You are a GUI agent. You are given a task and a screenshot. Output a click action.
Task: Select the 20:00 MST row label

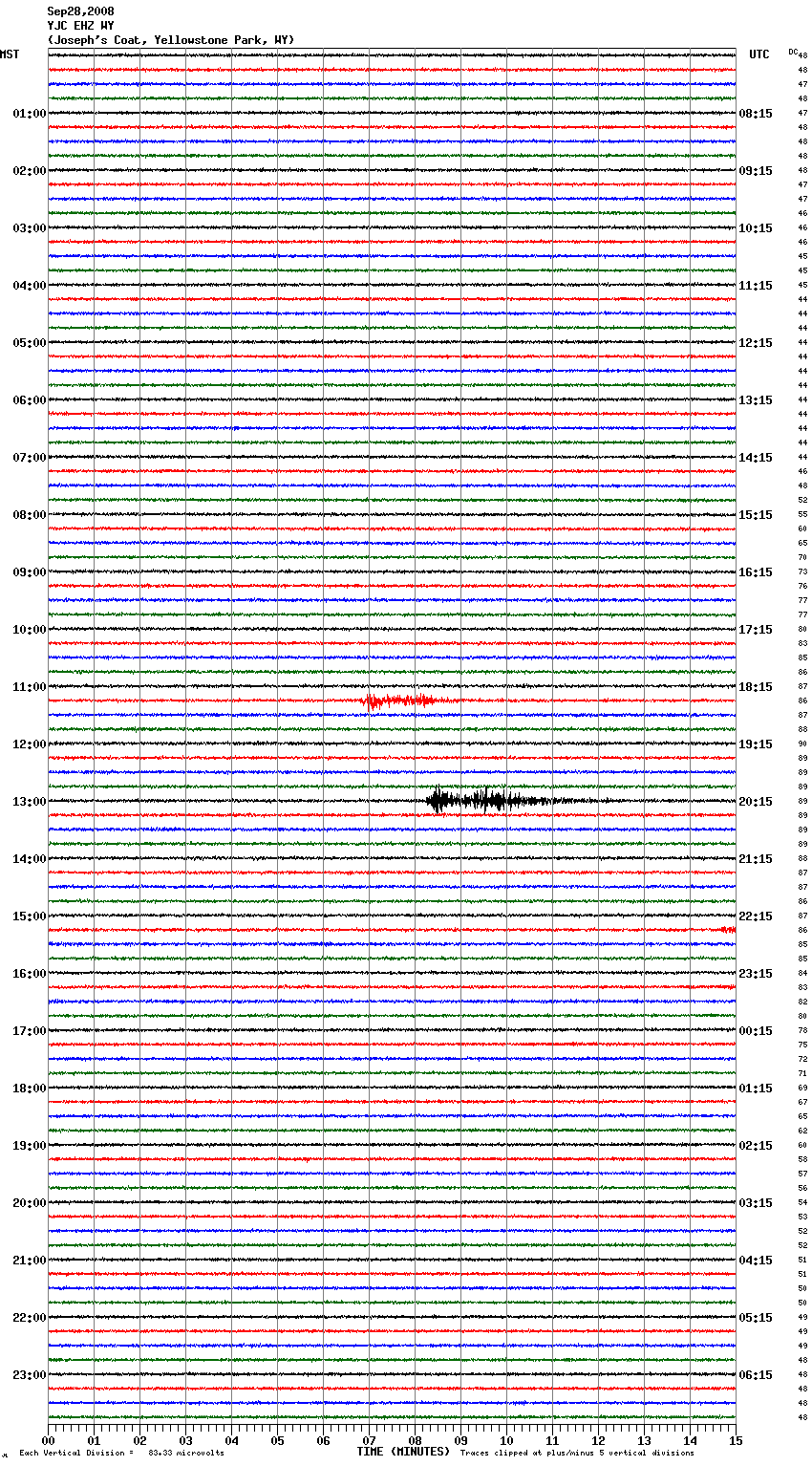pos(30,1203)
